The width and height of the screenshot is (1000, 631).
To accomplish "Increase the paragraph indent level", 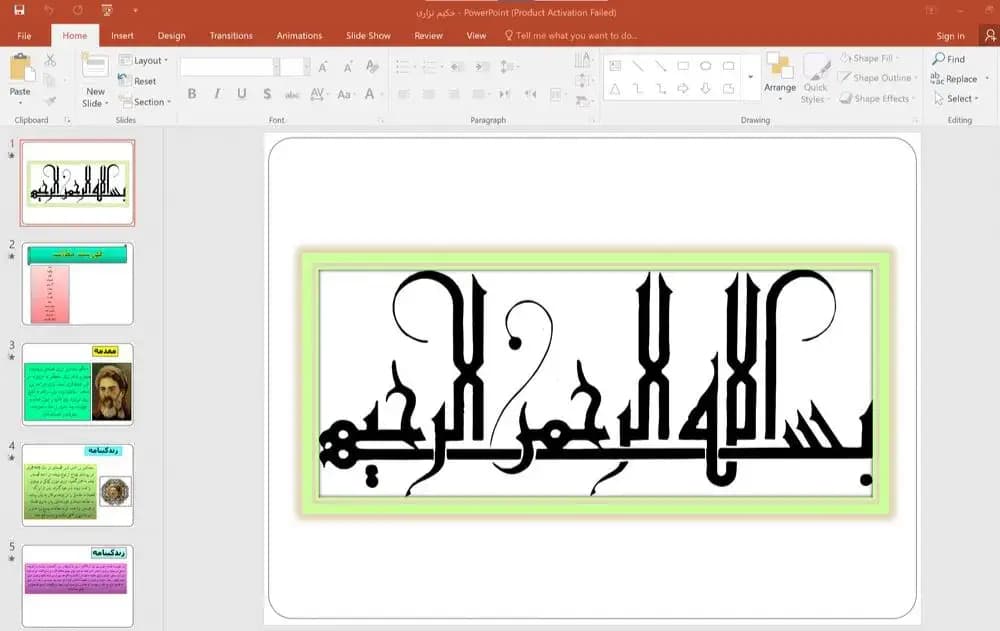I will (483, 66).
